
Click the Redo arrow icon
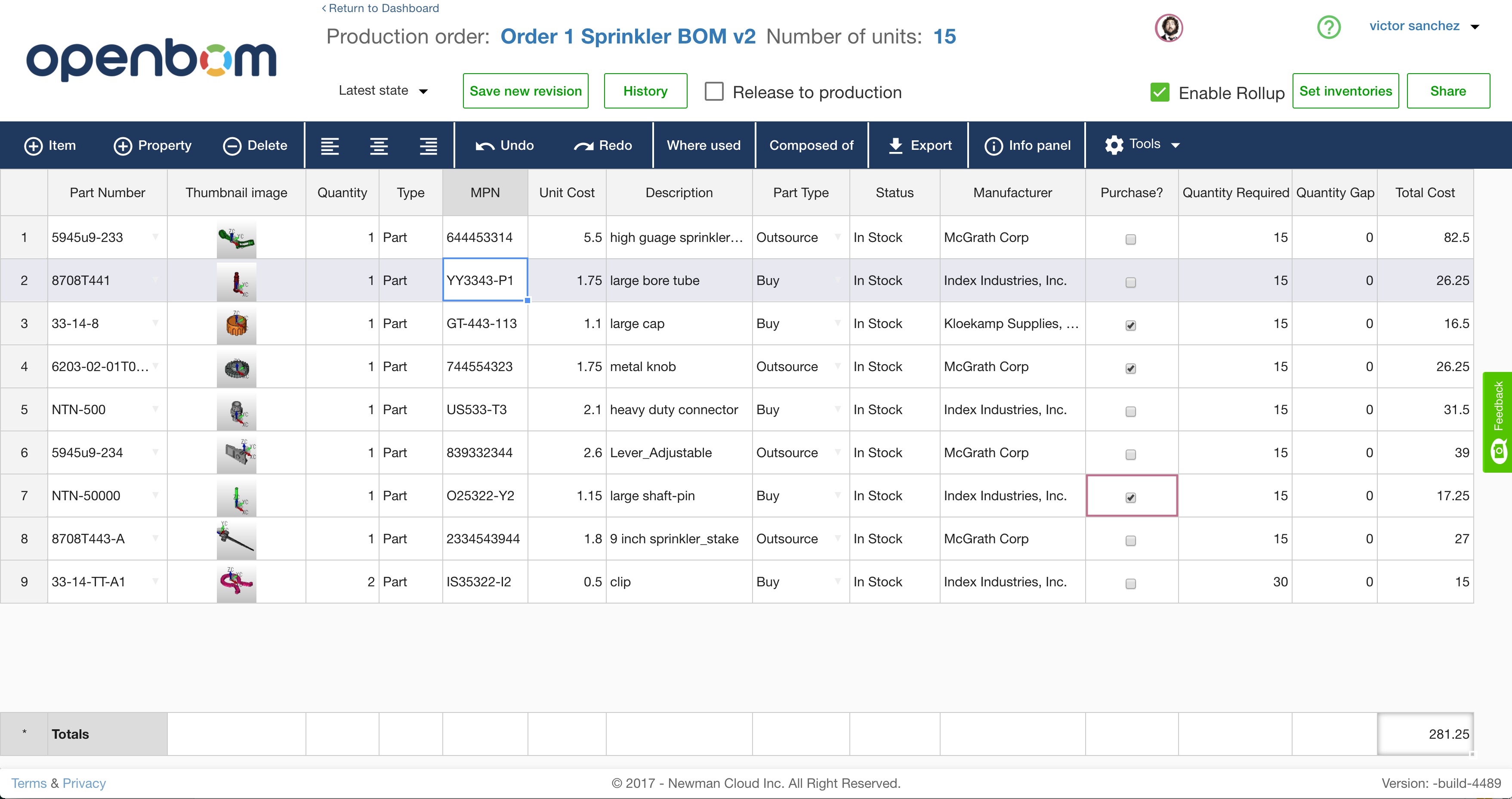tap(583, 146)
